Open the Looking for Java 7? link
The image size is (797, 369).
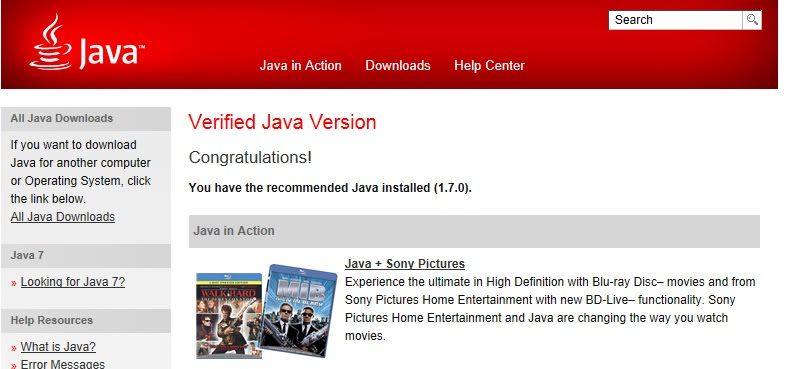pos(73,282)
